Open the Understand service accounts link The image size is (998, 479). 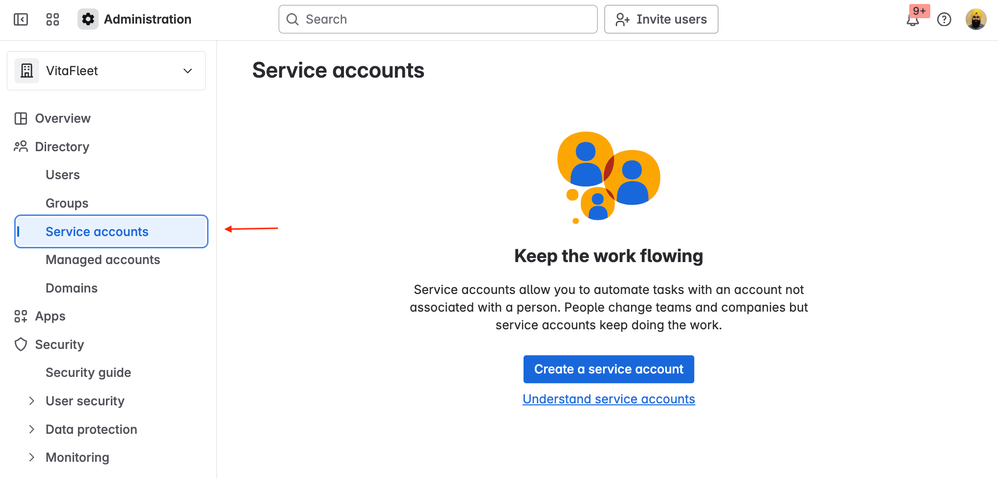[x=608, y=399]
